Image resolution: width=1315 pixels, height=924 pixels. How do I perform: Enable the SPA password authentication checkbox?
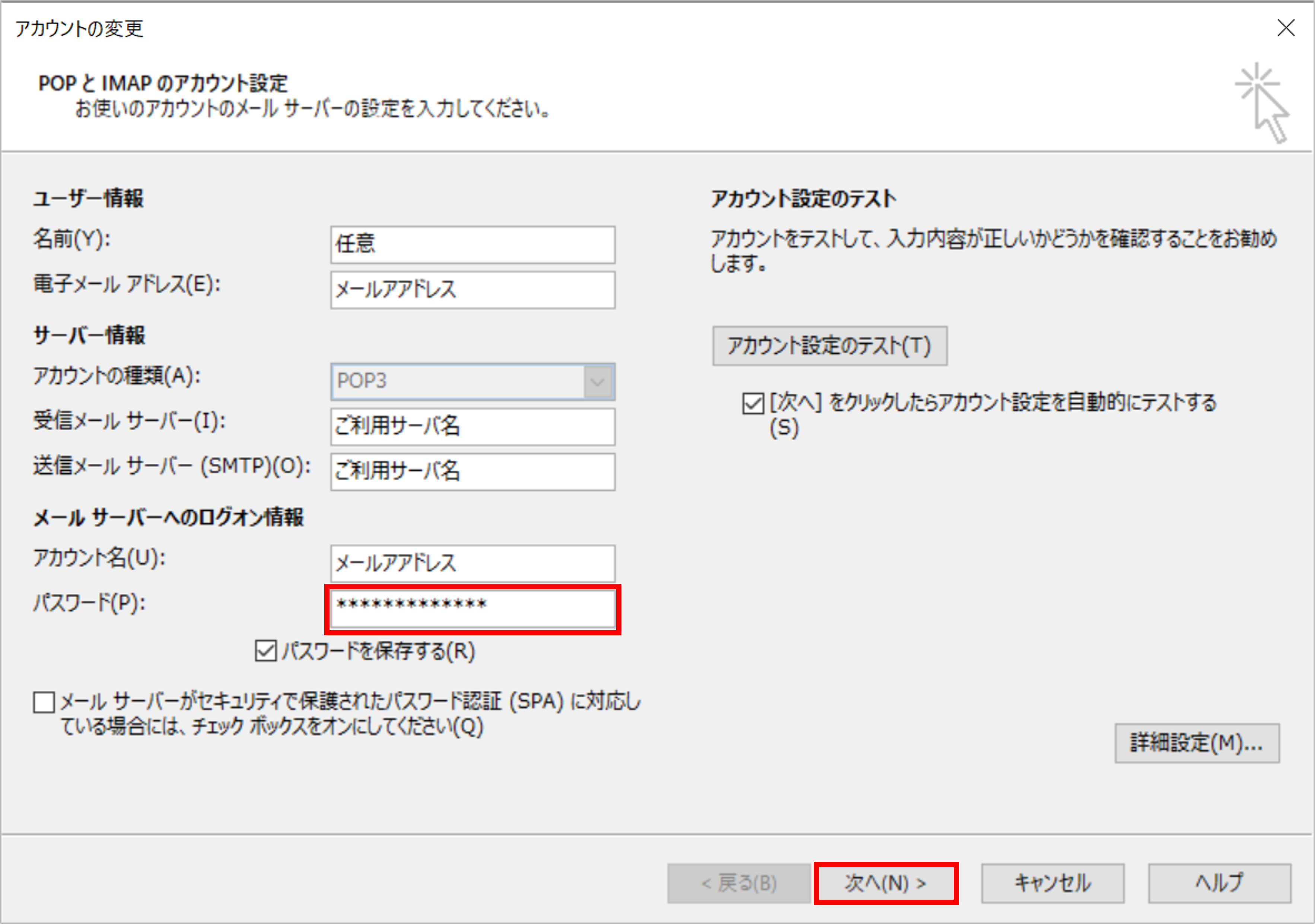click(x=44, y=703)
